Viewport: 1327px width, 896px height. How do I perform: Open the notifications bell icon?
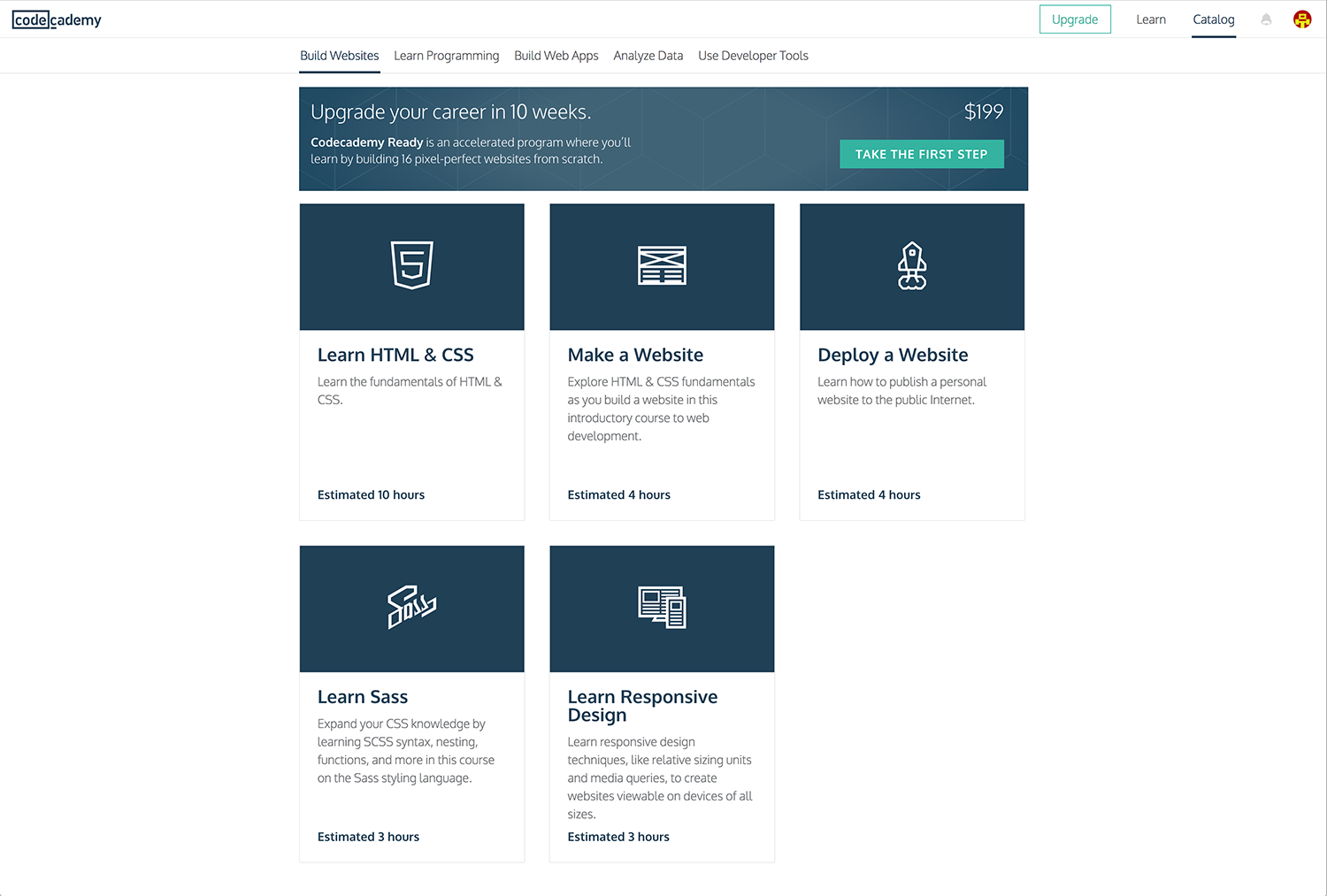coord(1266,19)
